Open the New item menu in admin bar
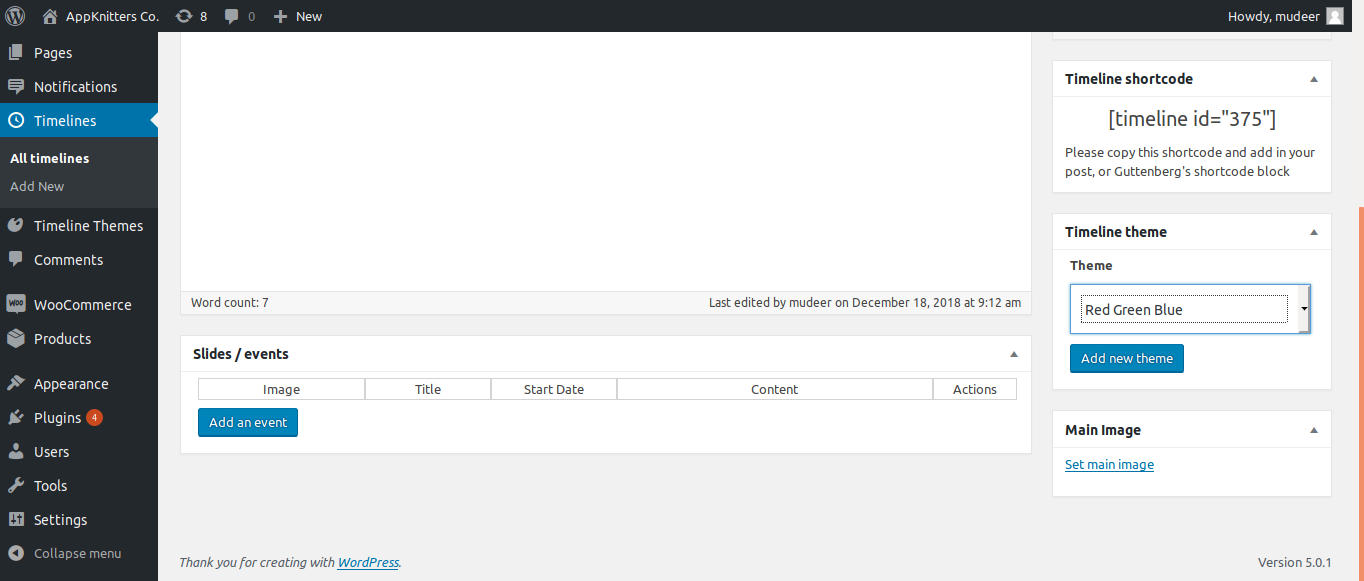Viewport: 1364px width, 581px height. tap(296, 15)
